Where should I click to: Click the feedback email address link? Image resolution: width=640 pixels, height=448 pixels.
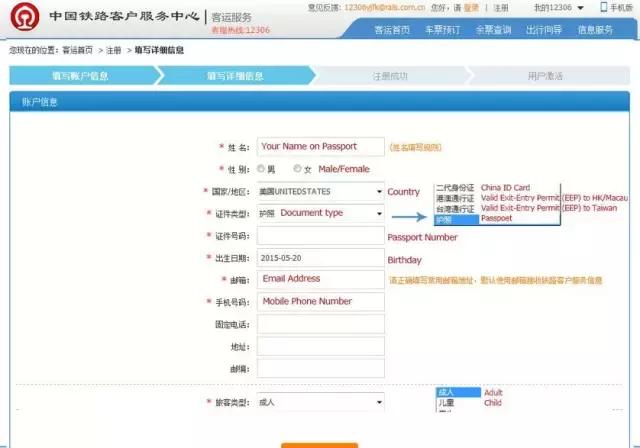(x=384, y=7)
